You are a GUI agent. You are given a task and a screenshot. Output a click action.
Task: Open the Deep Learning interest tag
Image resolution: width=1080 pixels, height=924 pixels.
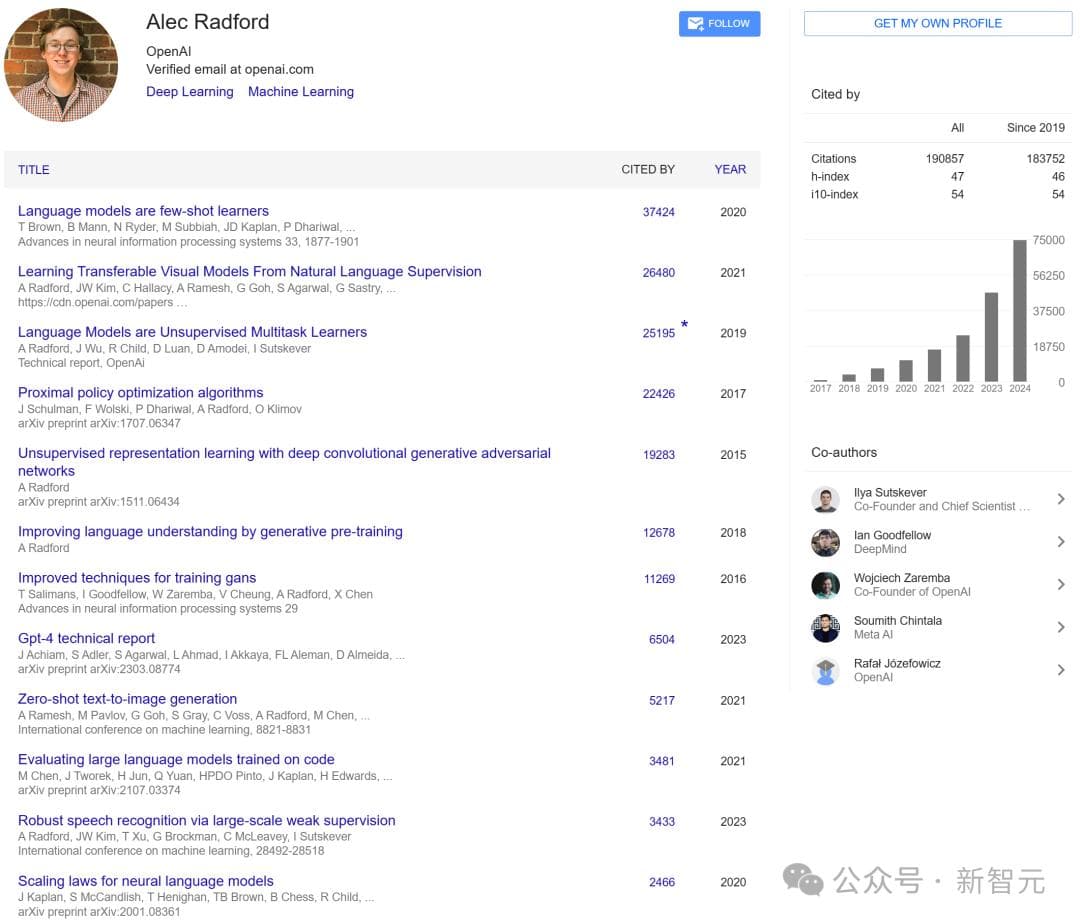pos(190,92)
